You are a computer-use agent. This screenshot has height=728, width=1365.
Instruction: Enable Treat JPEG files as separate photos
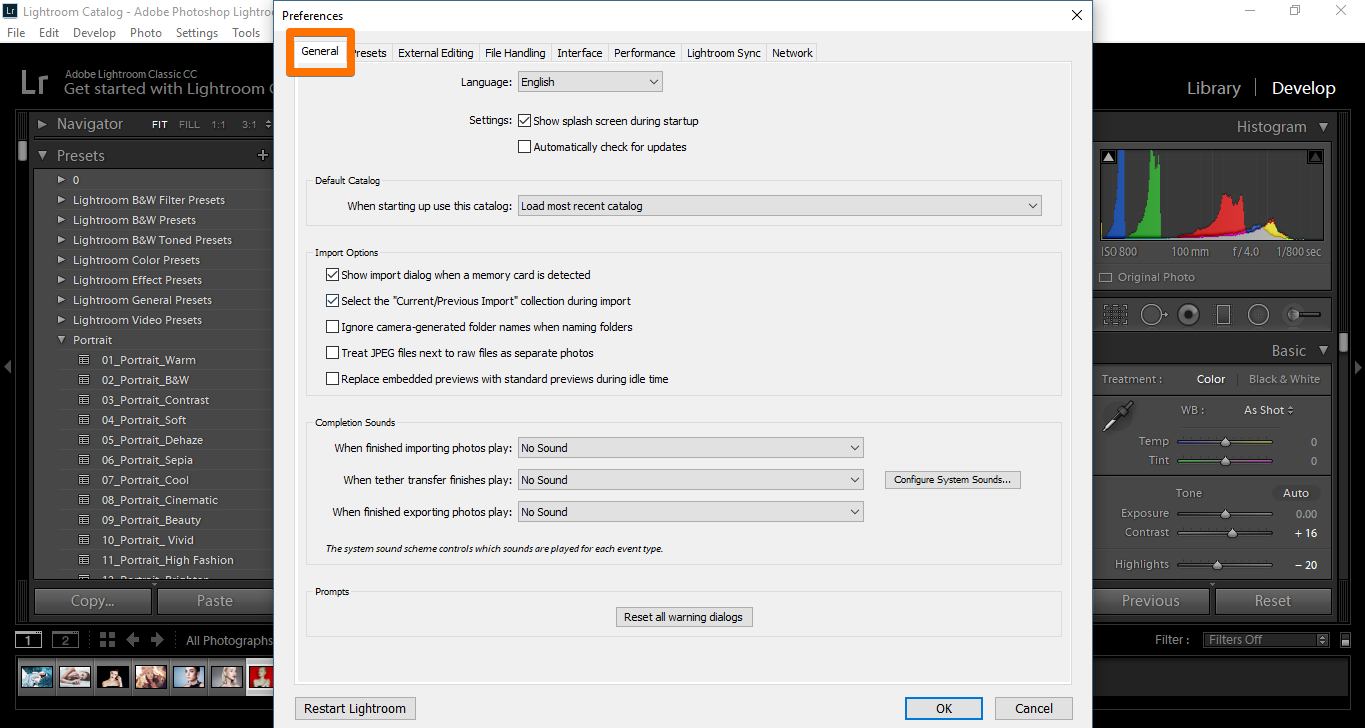(332, 353)
